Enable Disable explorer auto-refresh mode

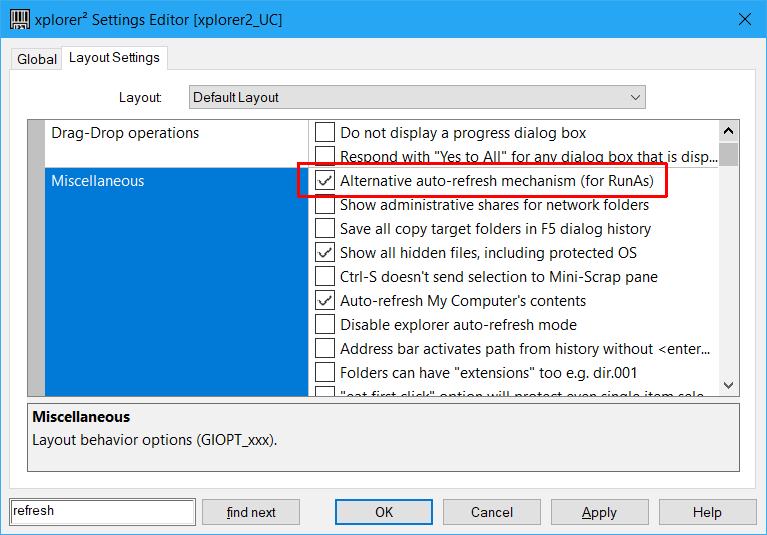pyautogui.click(x=325, y=324)
